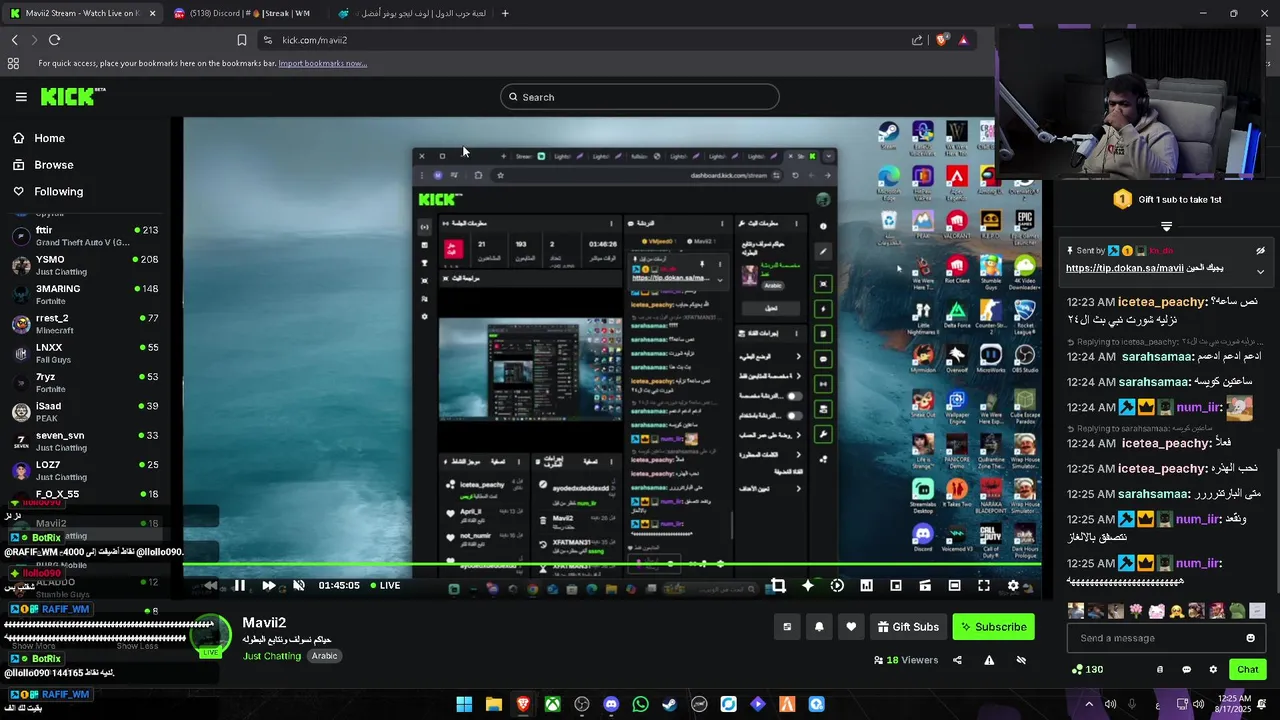Open F_O_X_55 channel in sidebar

coord(85,494)
